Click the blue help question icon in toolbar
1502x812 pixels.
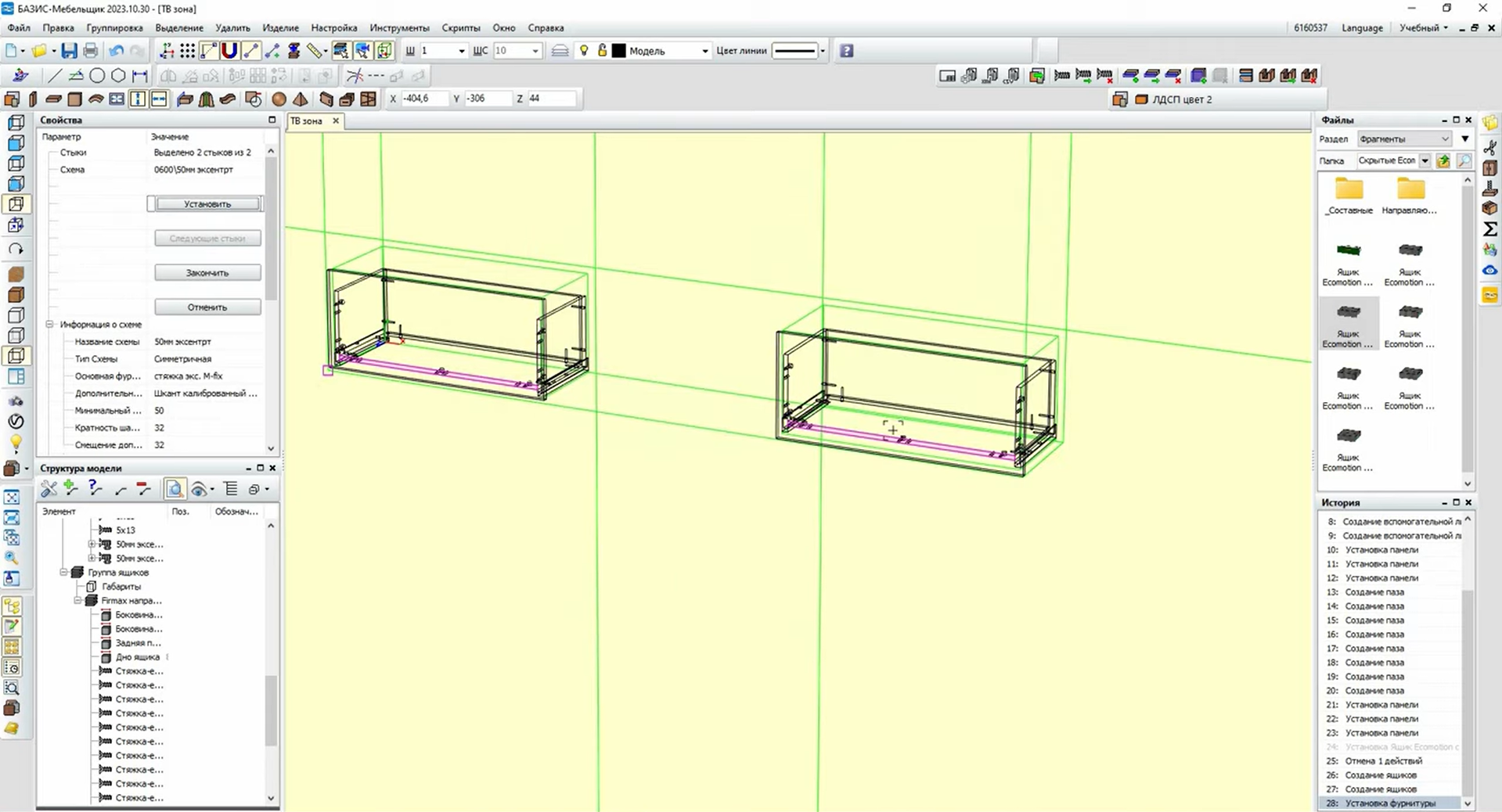pos(846,51)
